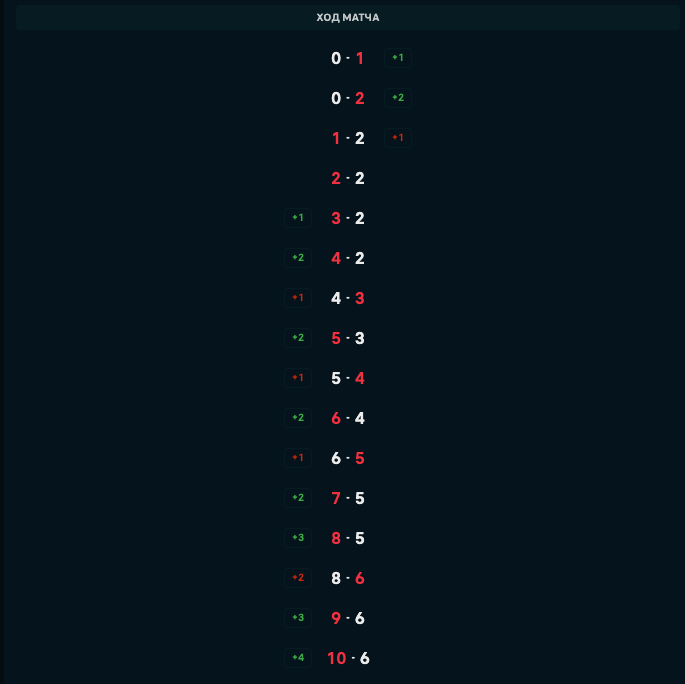685x684 pixels.
Task: Click the opening 0 - 1 score entry
Action: tap(348, 58)
